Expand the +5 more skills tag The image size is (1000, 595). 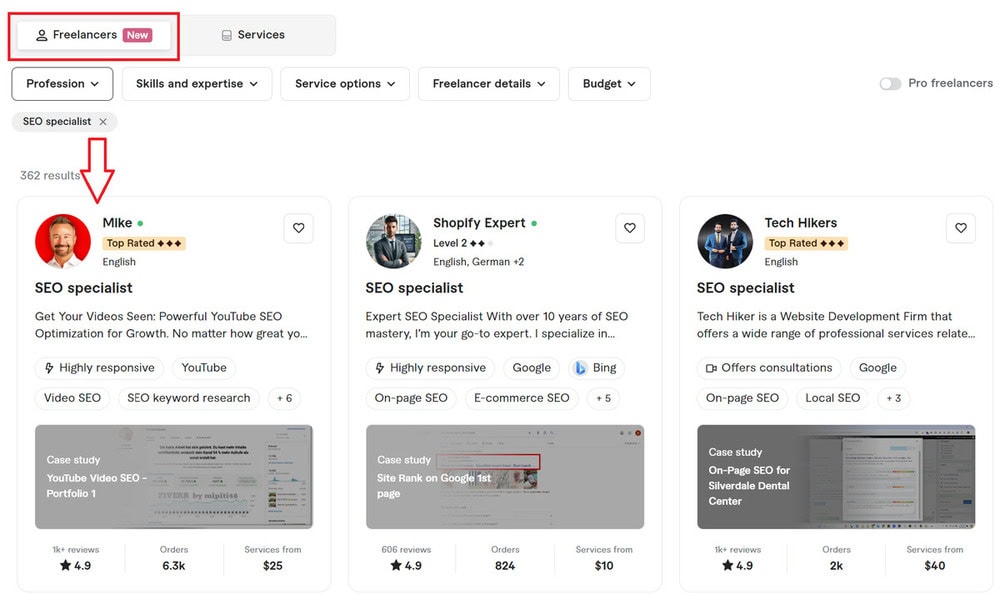[x=603, y=398]
